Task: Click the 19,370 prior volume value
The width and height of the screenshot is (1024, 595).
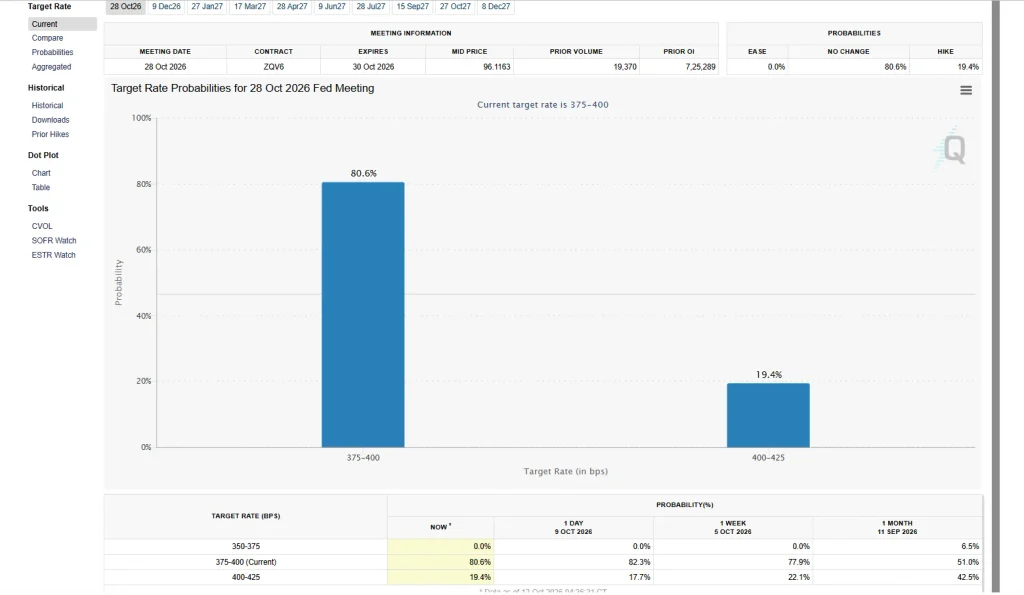Action: [625, 67]
